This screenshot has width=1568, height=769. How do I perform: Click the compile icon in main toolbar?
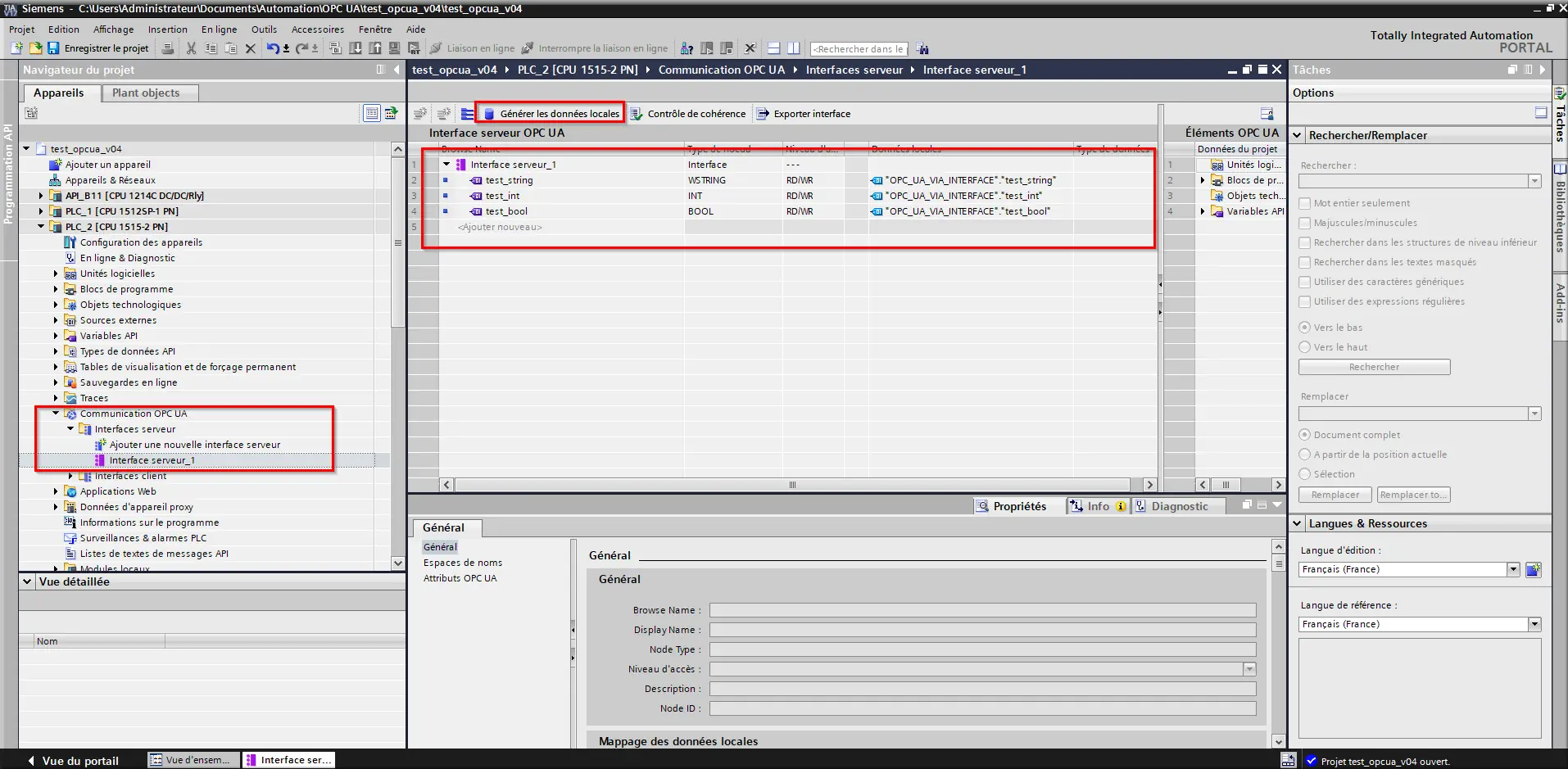pos(336,48)
